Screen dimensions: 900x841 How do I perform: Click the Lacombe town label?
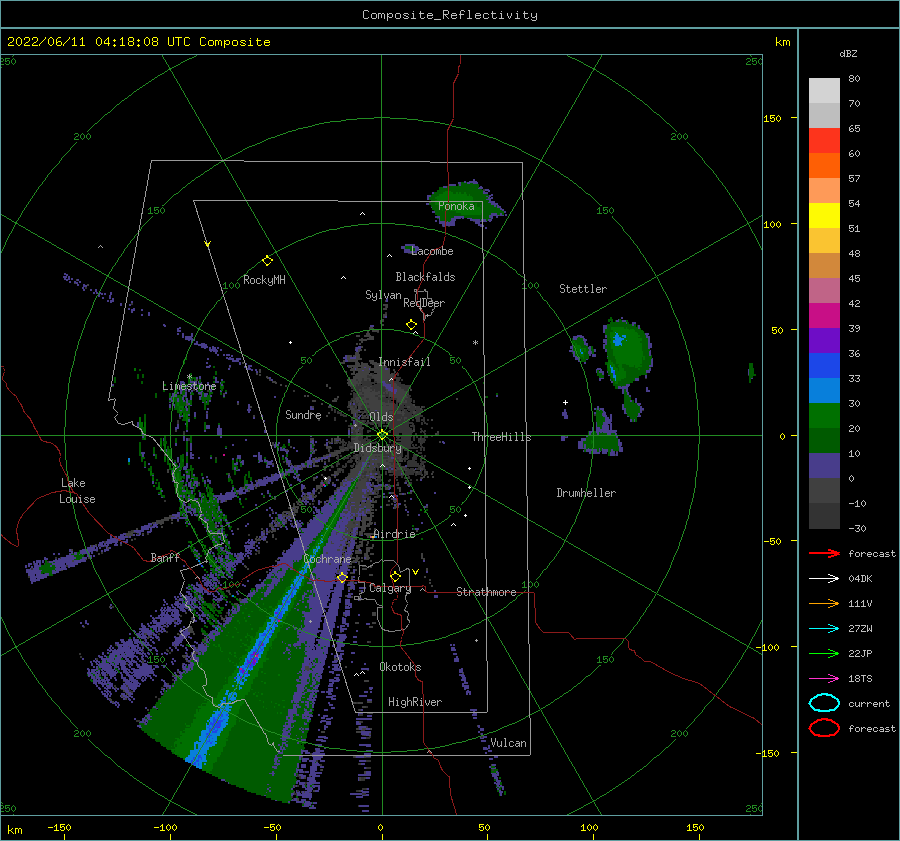(432, 251)
